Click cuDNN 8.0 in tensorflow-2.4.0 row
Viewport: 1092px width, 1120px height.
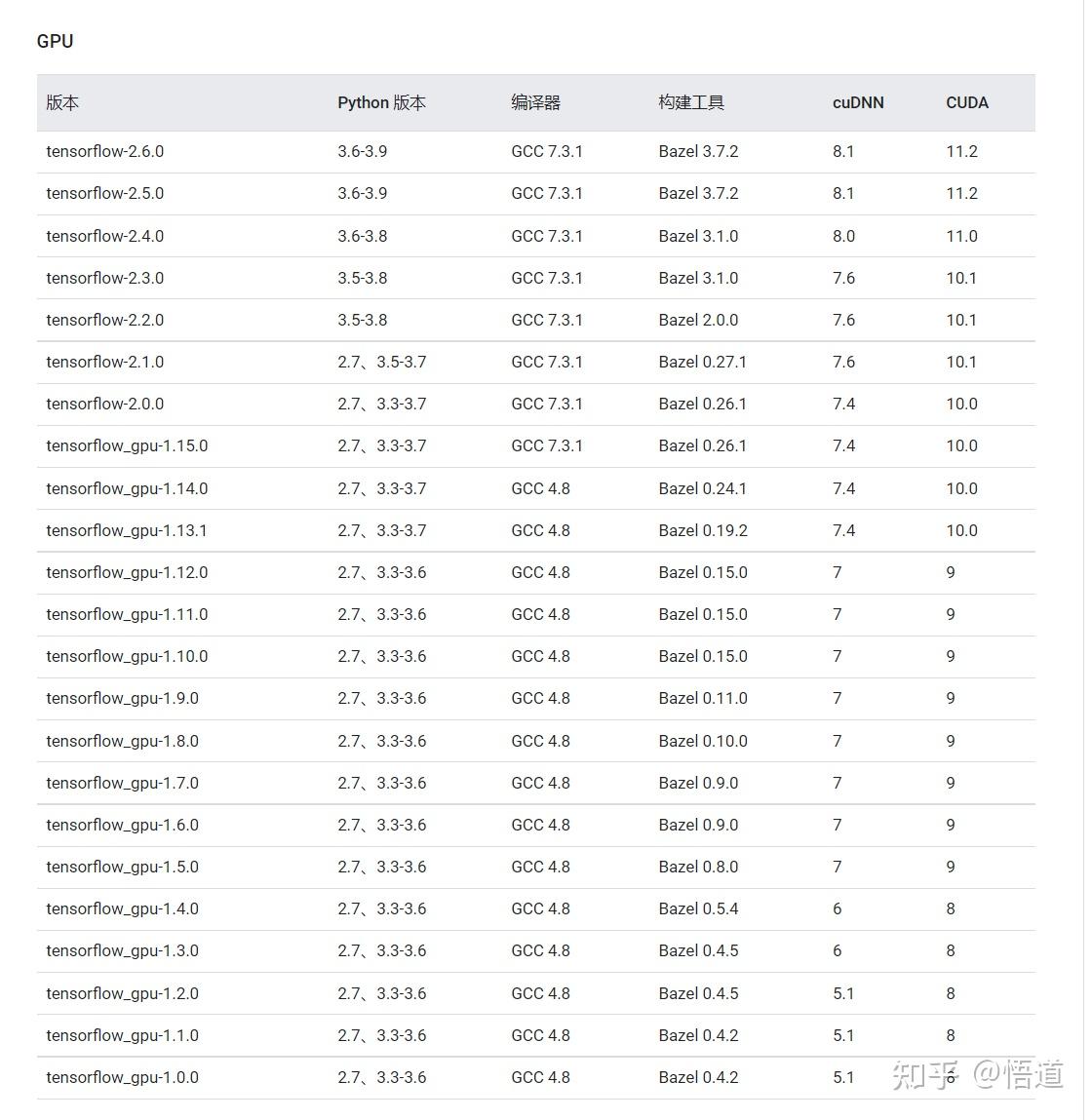point(843,236)
